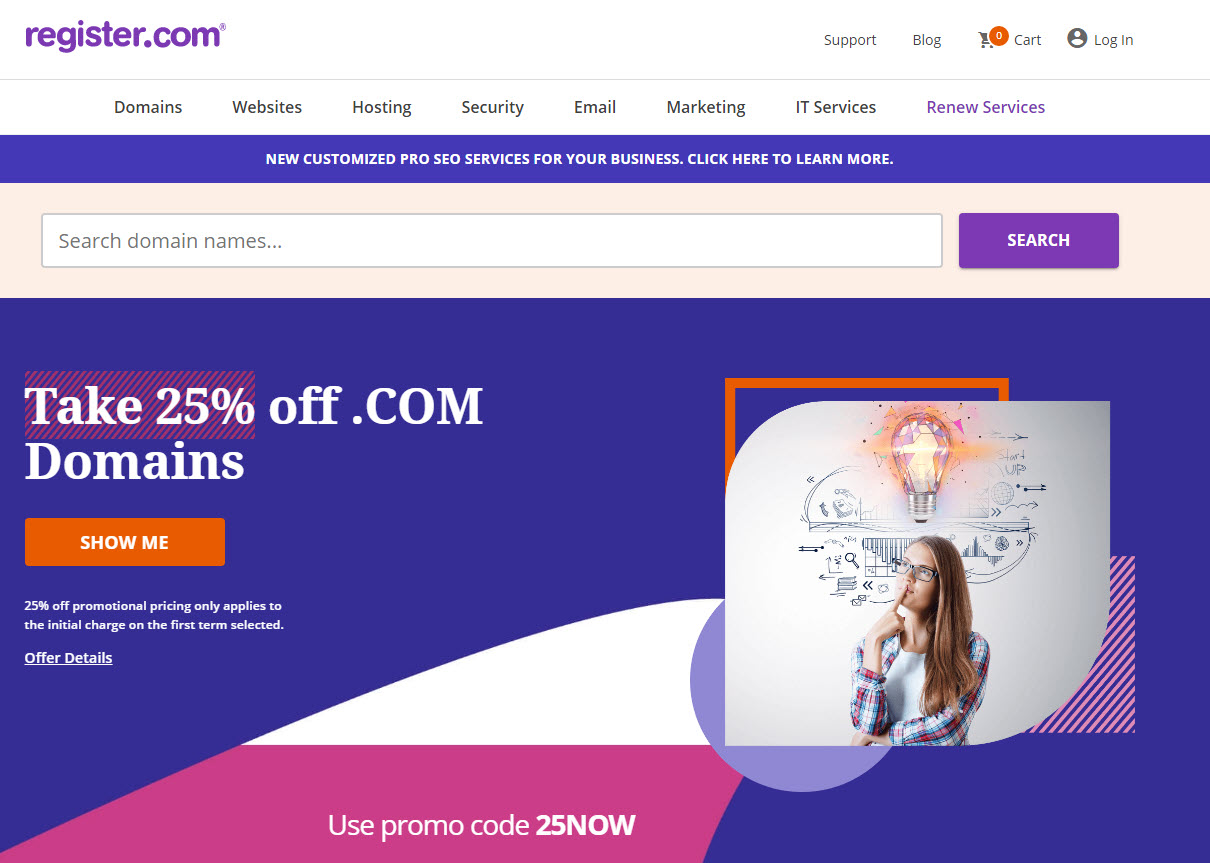1210x863 pixels.
Task: Click the Pro SEO services announcement banner
Action: pos(580,159)
